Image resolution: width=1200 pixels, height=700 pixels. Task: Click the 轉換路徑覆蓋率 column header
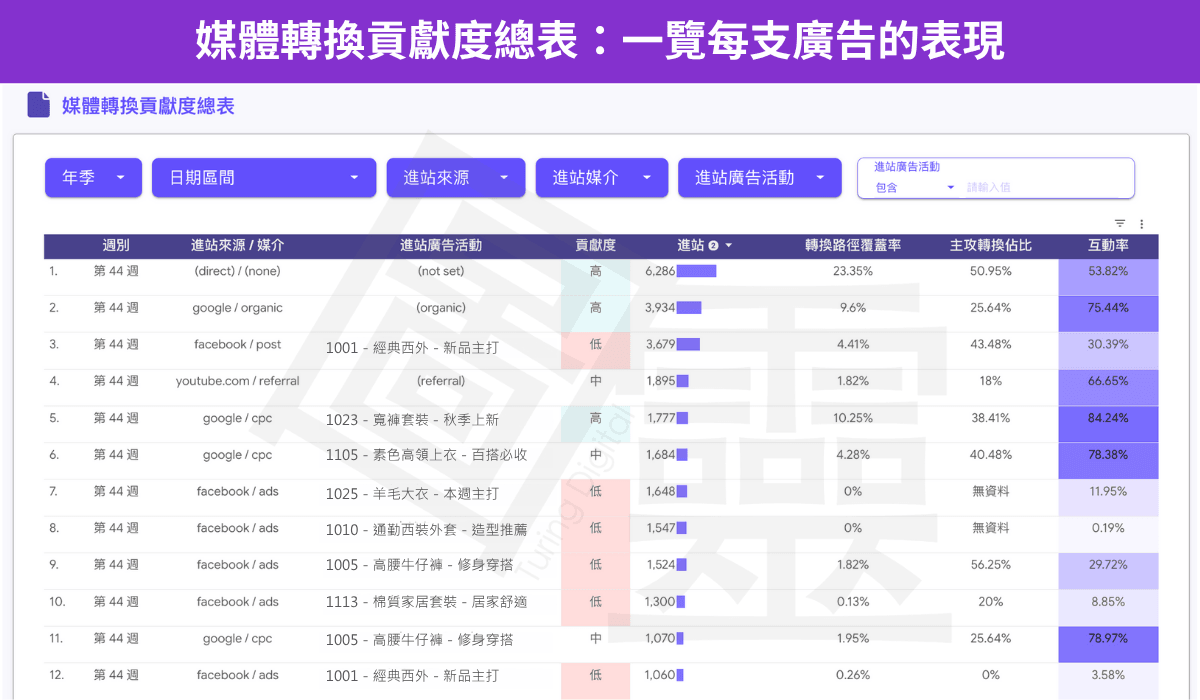tap(853, 246)
